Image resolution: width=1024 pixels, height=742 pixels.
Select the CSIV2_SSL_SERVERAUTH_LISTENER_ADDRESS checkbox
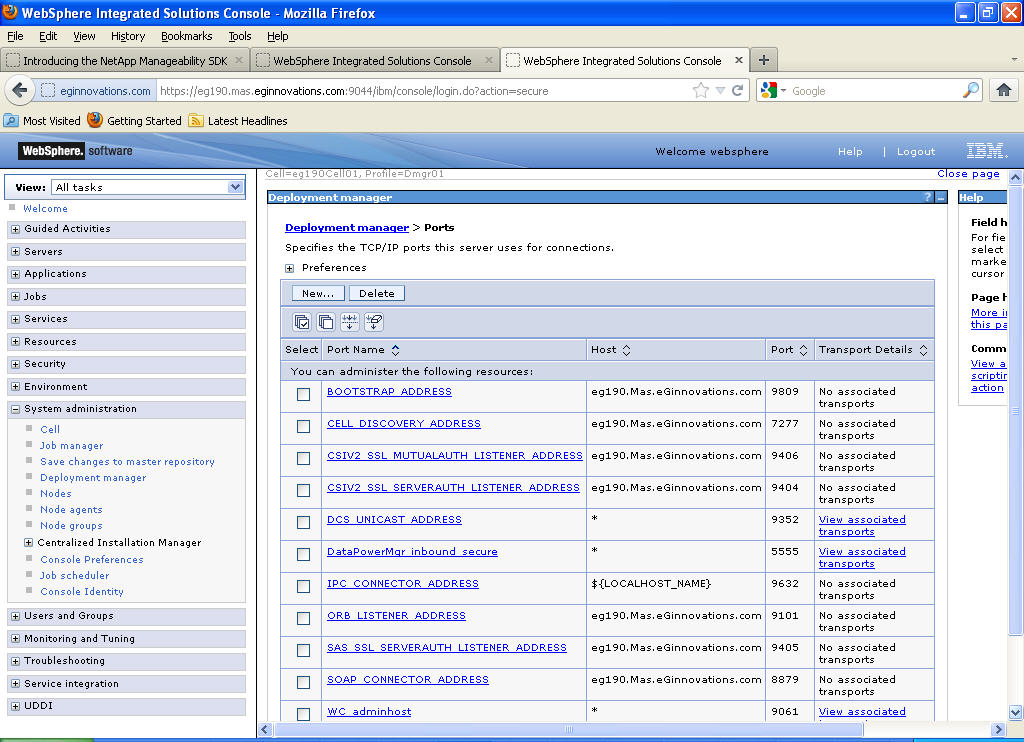coord(303,491)
